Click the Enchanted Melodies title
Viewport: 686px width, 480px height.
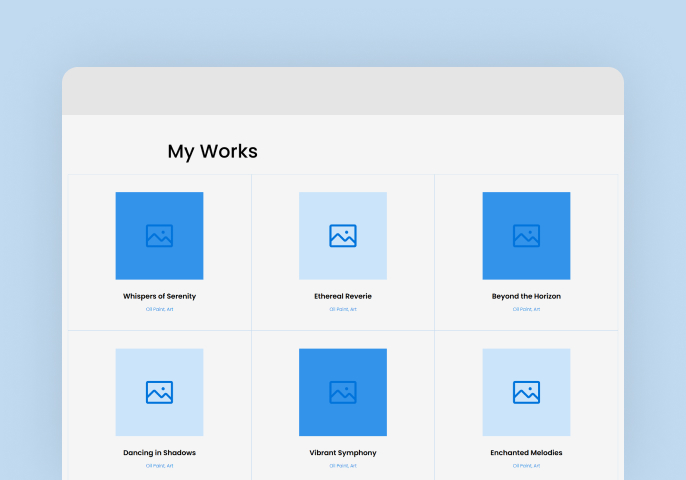click(526, 453)
